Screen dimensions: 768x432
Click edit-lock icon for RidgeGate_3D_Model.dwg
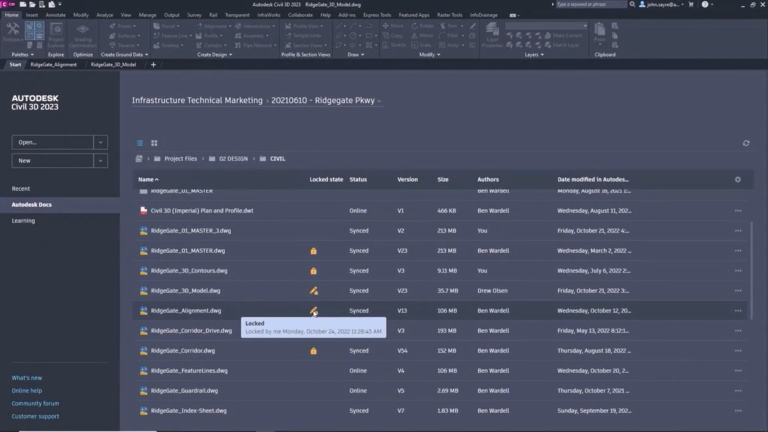coord(313,291)
